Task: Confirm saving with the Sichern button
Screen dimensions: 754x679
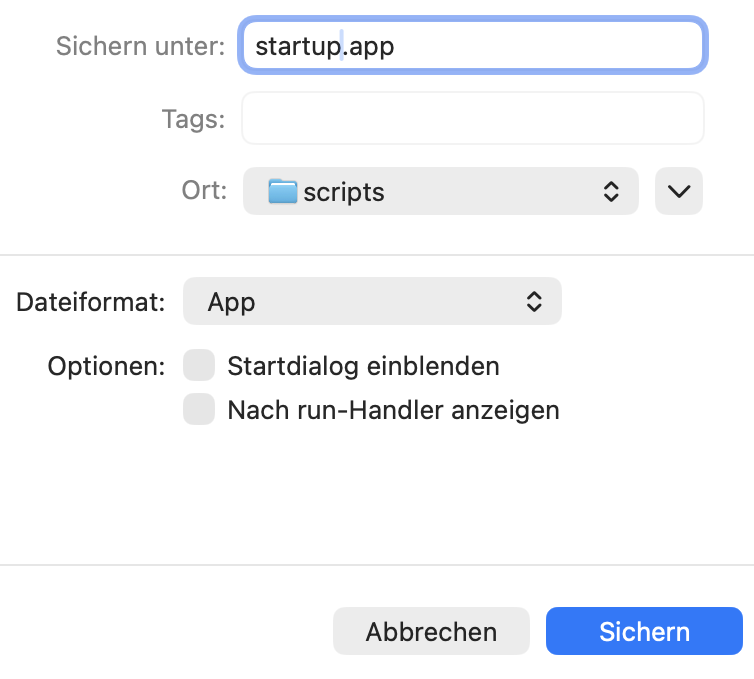Action: (x=644, y=631)
